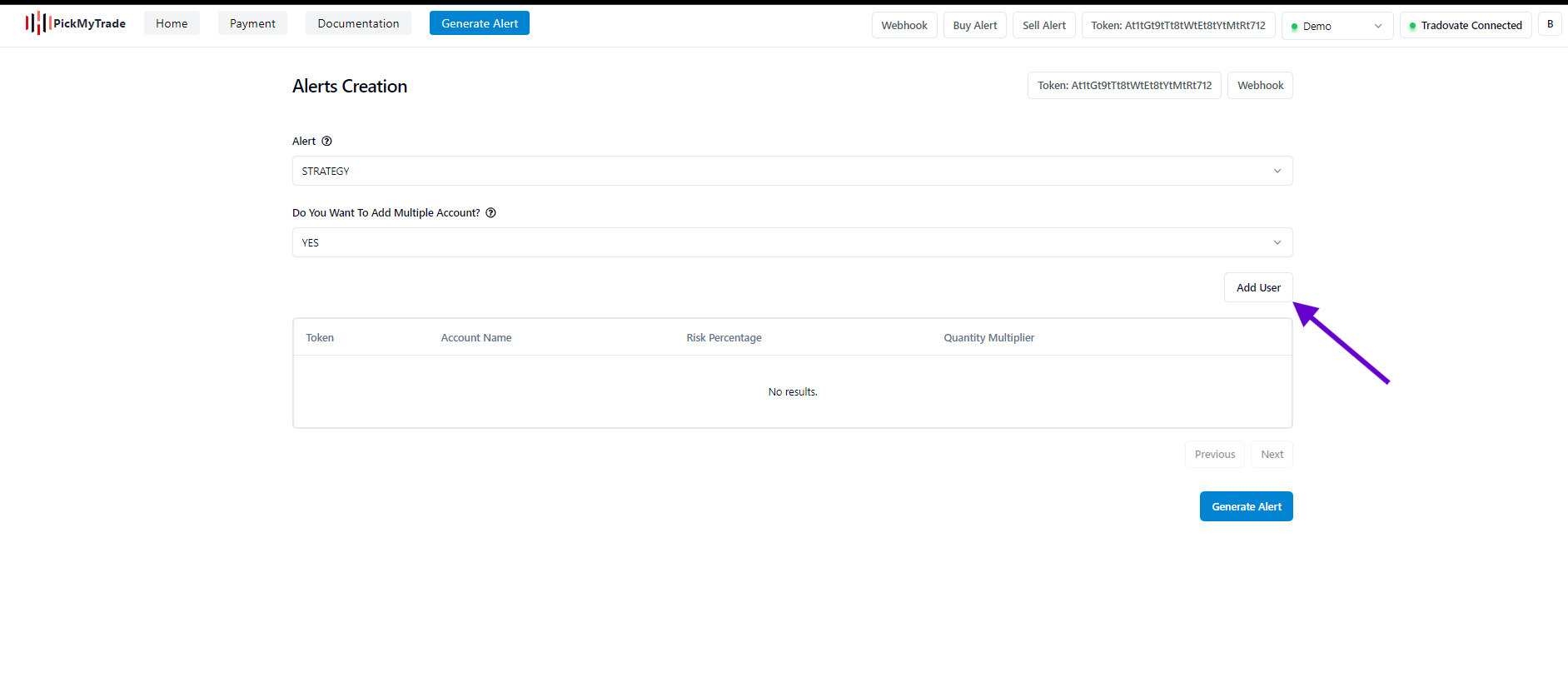Open the B user avatar
The width and height of the screenshot is (1568, 687).
[1550, 24]
